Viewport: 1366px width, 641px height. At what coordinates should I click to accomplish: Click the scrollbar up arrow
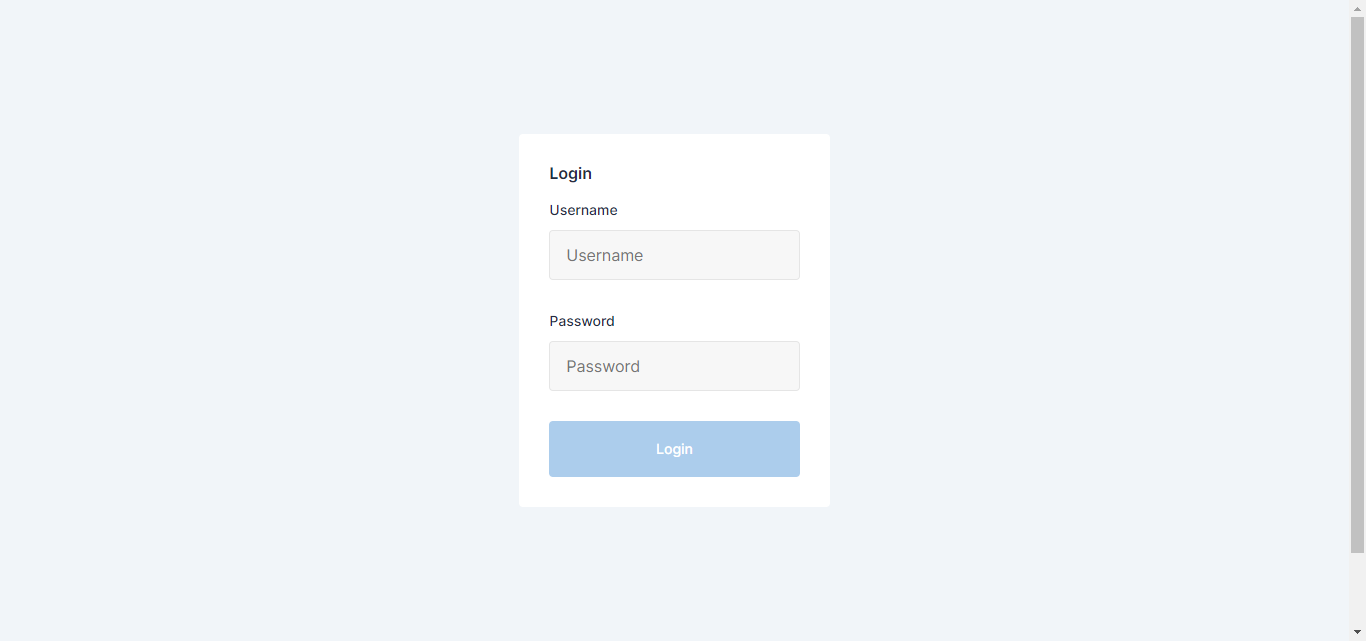[1357, 8]
